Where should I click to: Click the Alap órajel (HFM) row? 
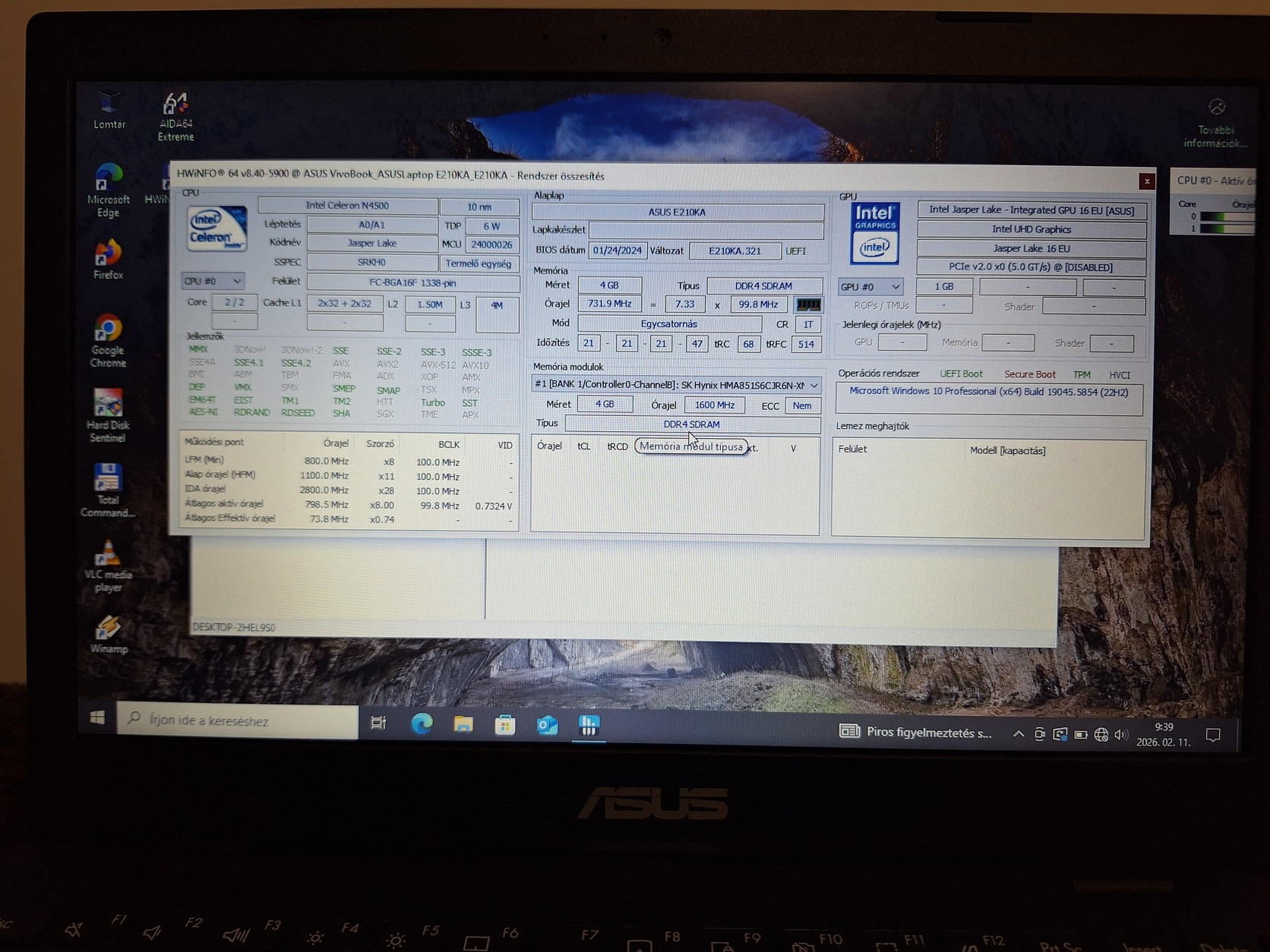pos(349,475)
